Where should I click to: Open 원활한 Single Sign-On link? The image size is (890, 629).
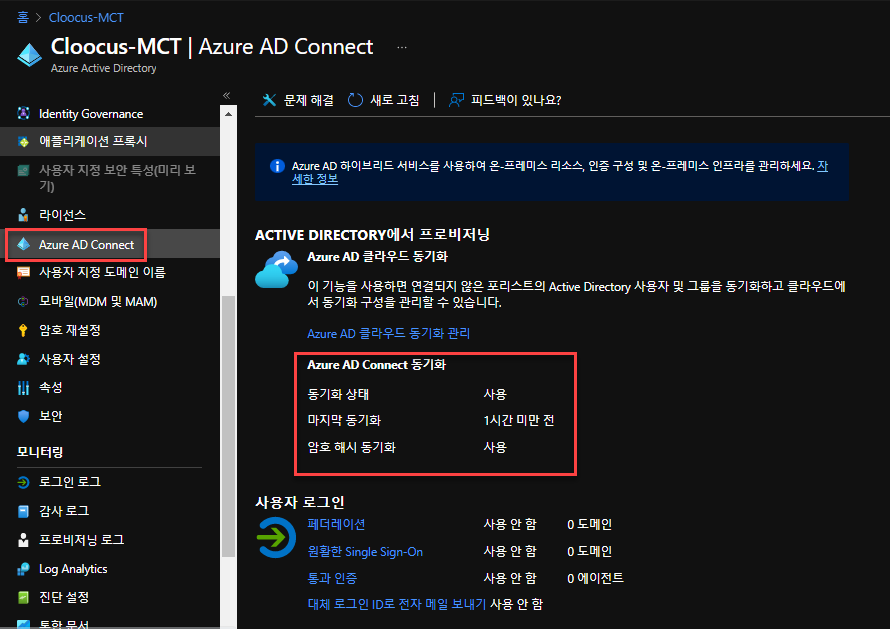pyautogui.click(x=365, y=552)
